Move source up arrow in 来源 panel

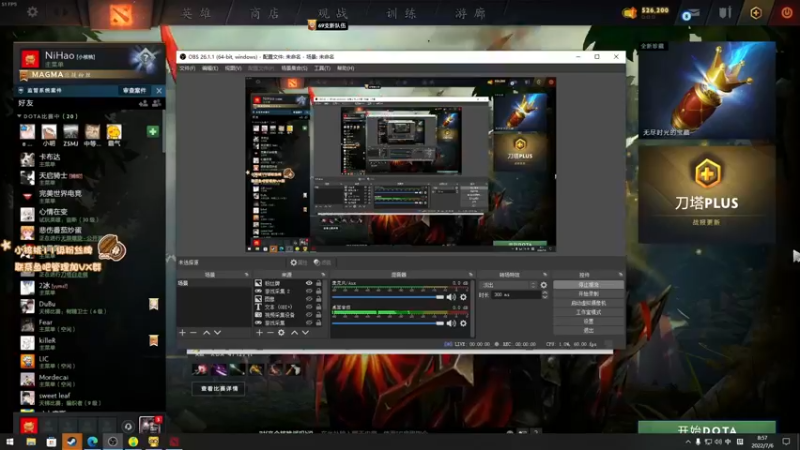(294, 333)
